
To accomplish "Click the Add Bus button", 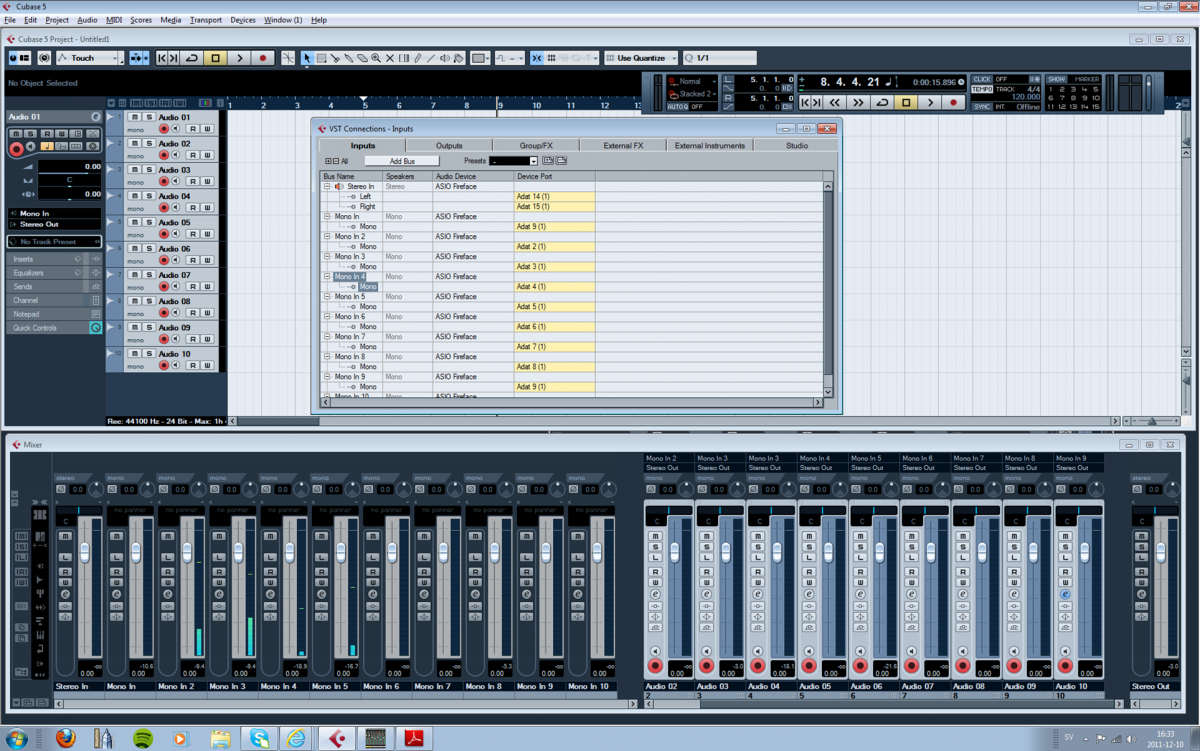I will click(402, 161).
